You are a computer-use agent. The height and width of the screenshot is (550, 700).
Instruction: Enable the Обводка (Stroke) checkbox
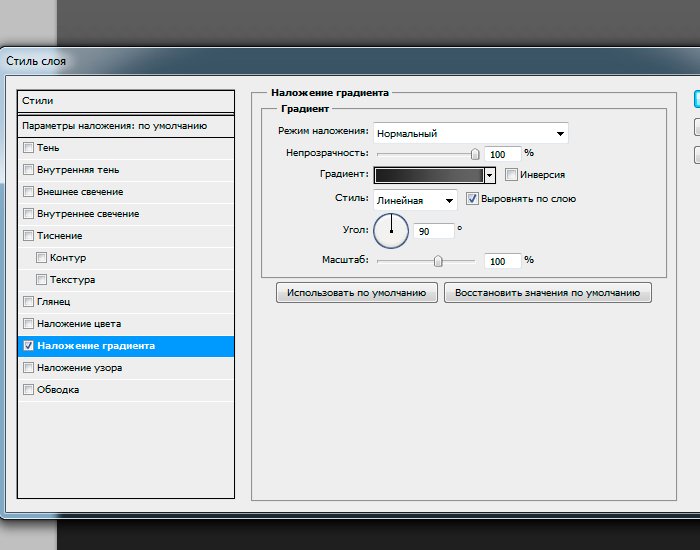click(28, 390)
